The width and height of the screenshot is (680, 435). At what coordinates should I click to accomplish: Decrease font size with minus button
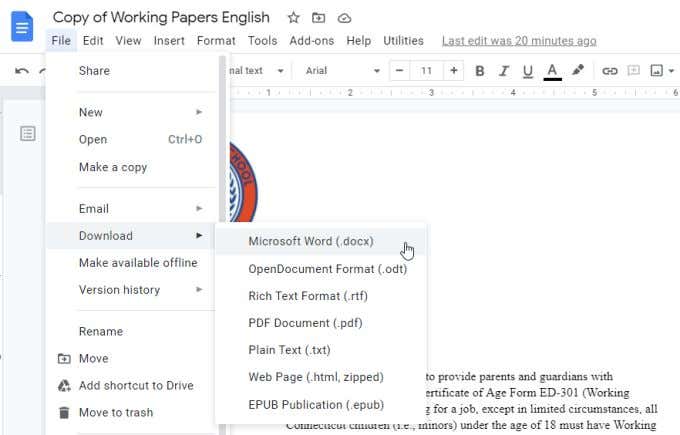[x=400, y=70]
